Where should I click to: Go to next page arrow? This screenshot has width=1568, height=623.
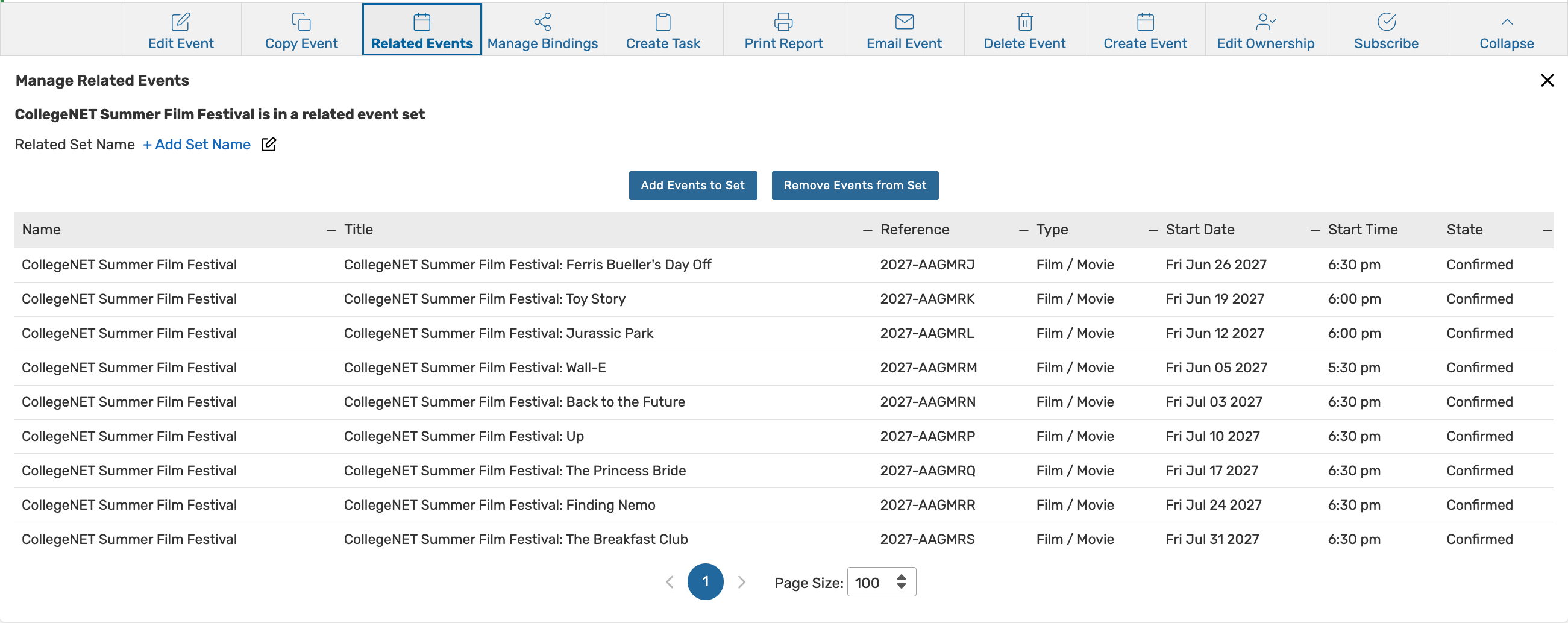pos(741,582)
